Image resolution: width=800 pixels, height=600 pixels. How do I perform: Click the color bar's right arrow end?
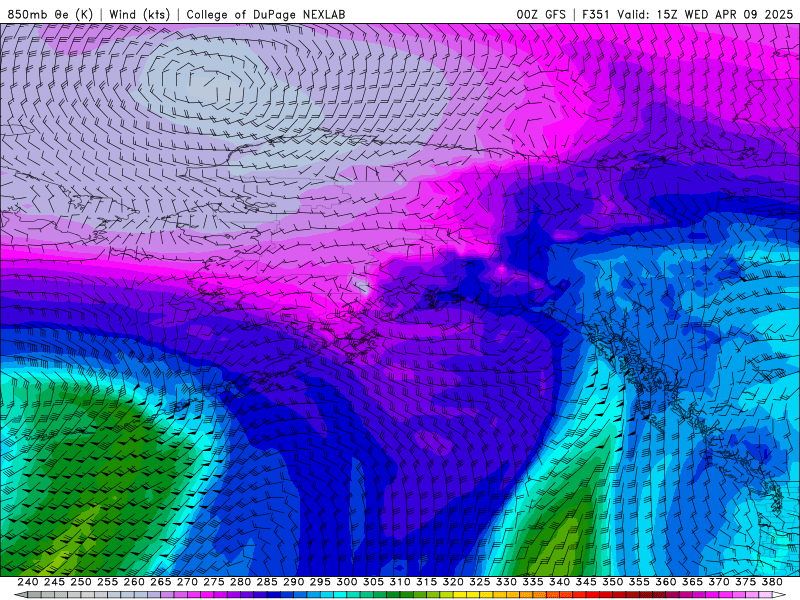tap(779, 595)
